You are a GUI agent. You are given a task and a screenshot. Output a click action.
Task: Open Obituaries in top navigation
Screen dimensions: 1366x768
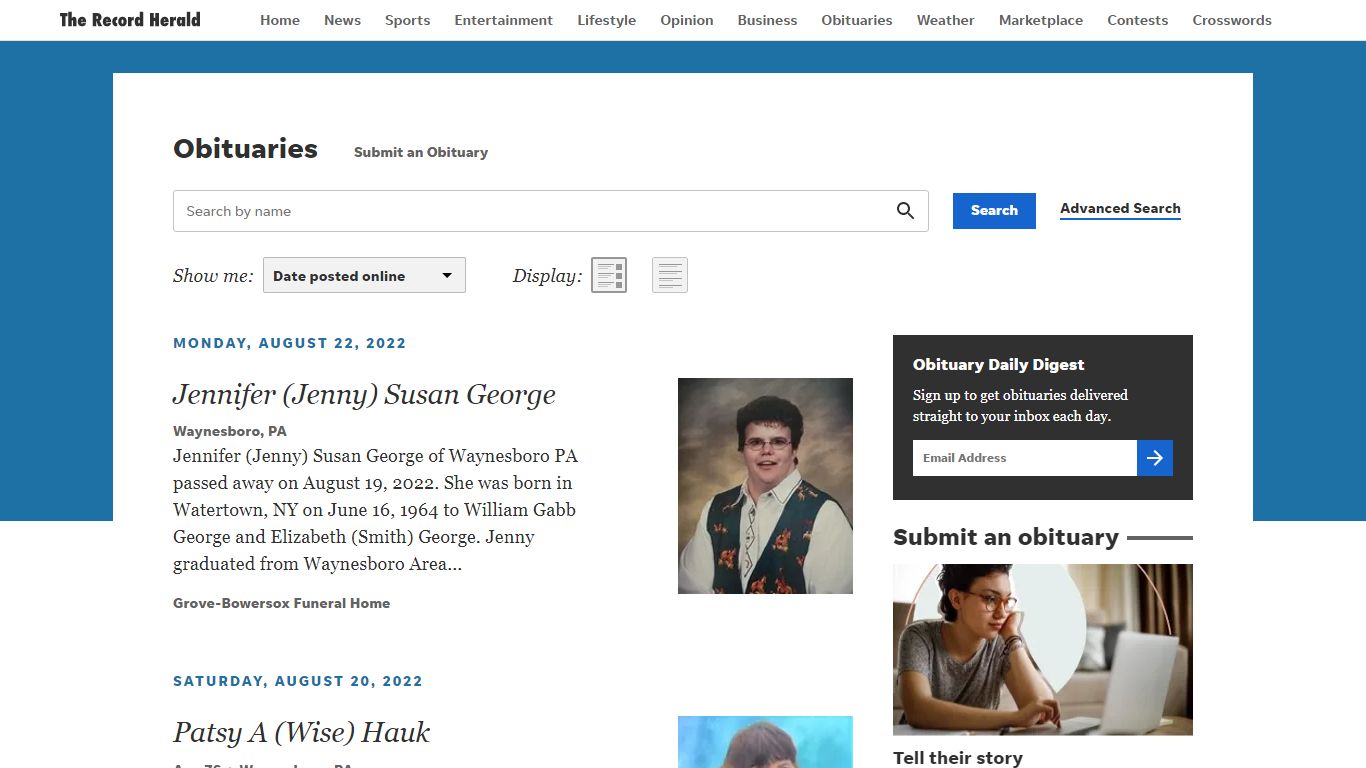857,20
